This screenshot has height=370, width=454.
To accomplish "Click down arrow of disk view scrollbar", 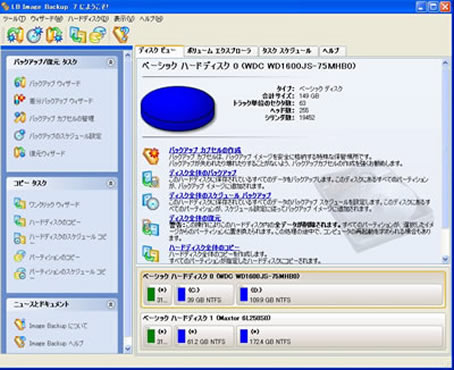I will point(445,259).
